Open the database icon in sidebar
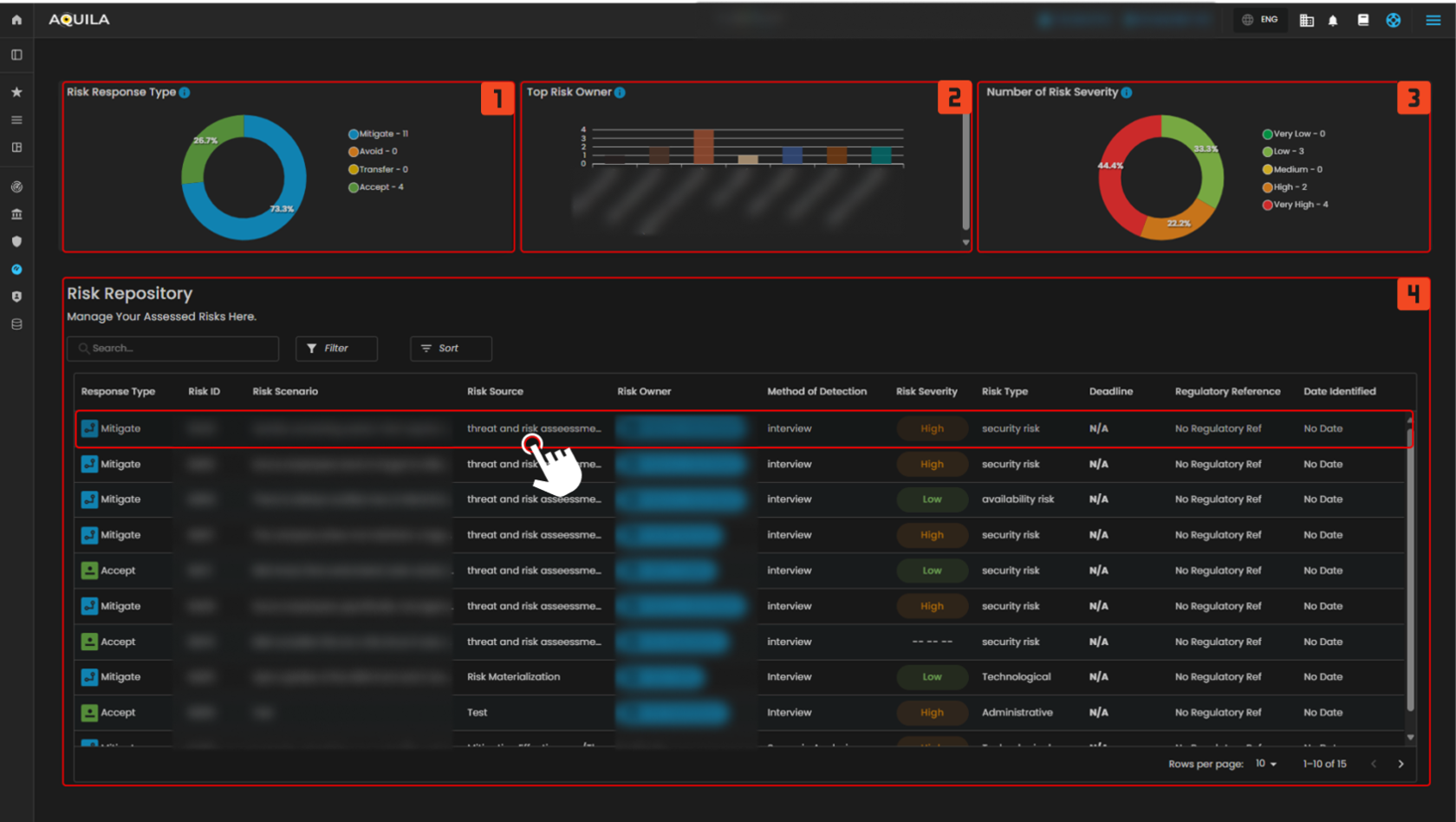The image size is (1456, 822). 16,324
